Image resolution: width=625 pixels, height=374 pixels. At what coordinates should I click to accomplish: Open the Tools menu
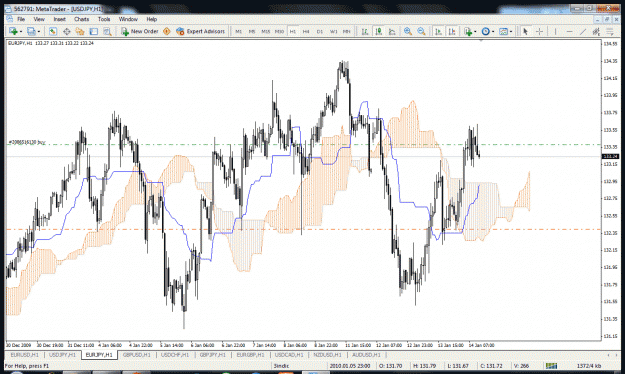104,19
